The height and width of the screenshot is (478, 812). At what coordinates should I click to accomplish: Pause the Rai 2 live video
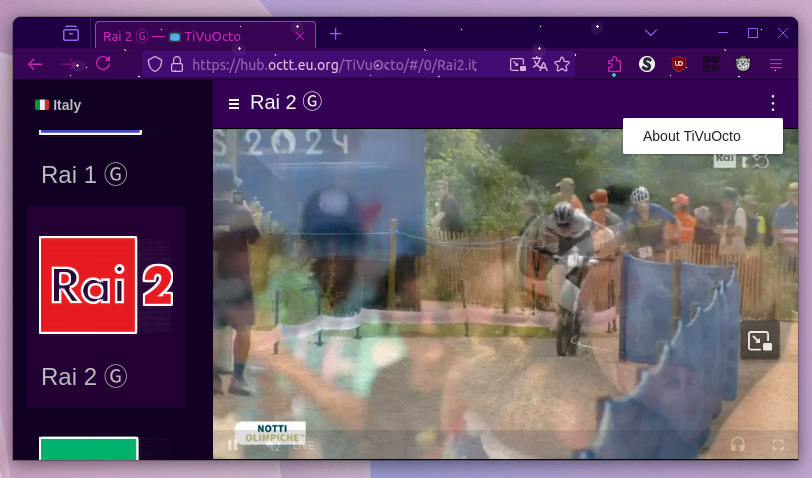[233, 445]
